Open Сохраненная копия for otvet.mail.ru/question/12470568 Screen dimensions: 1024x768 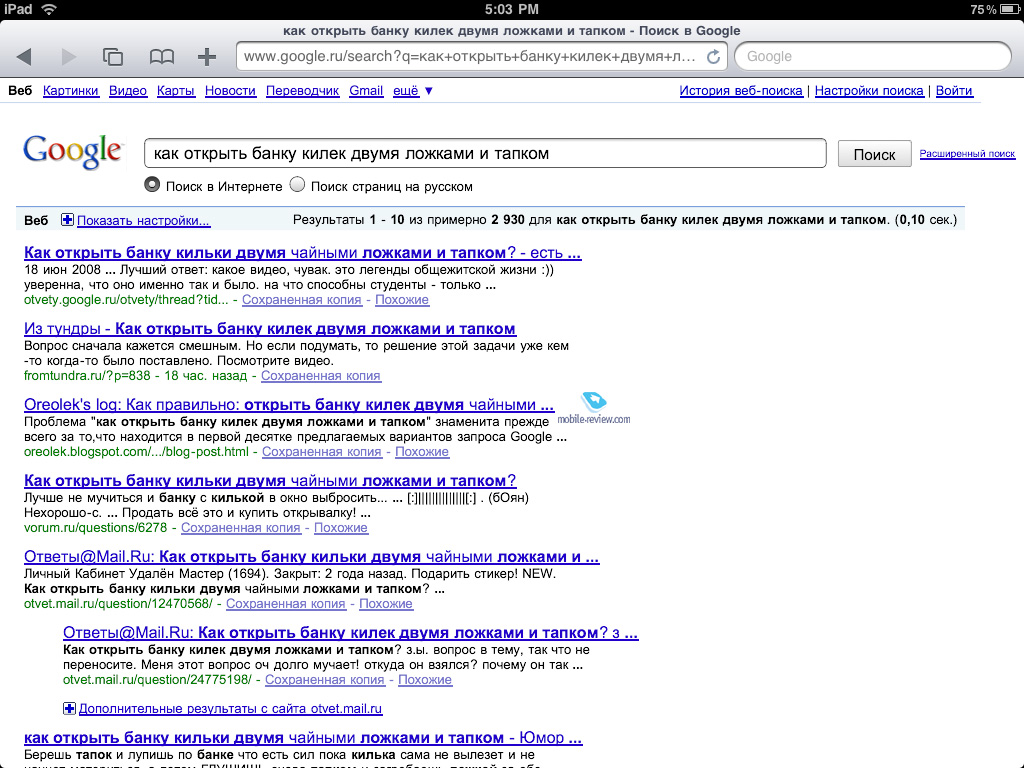click(x=285, y=603)
